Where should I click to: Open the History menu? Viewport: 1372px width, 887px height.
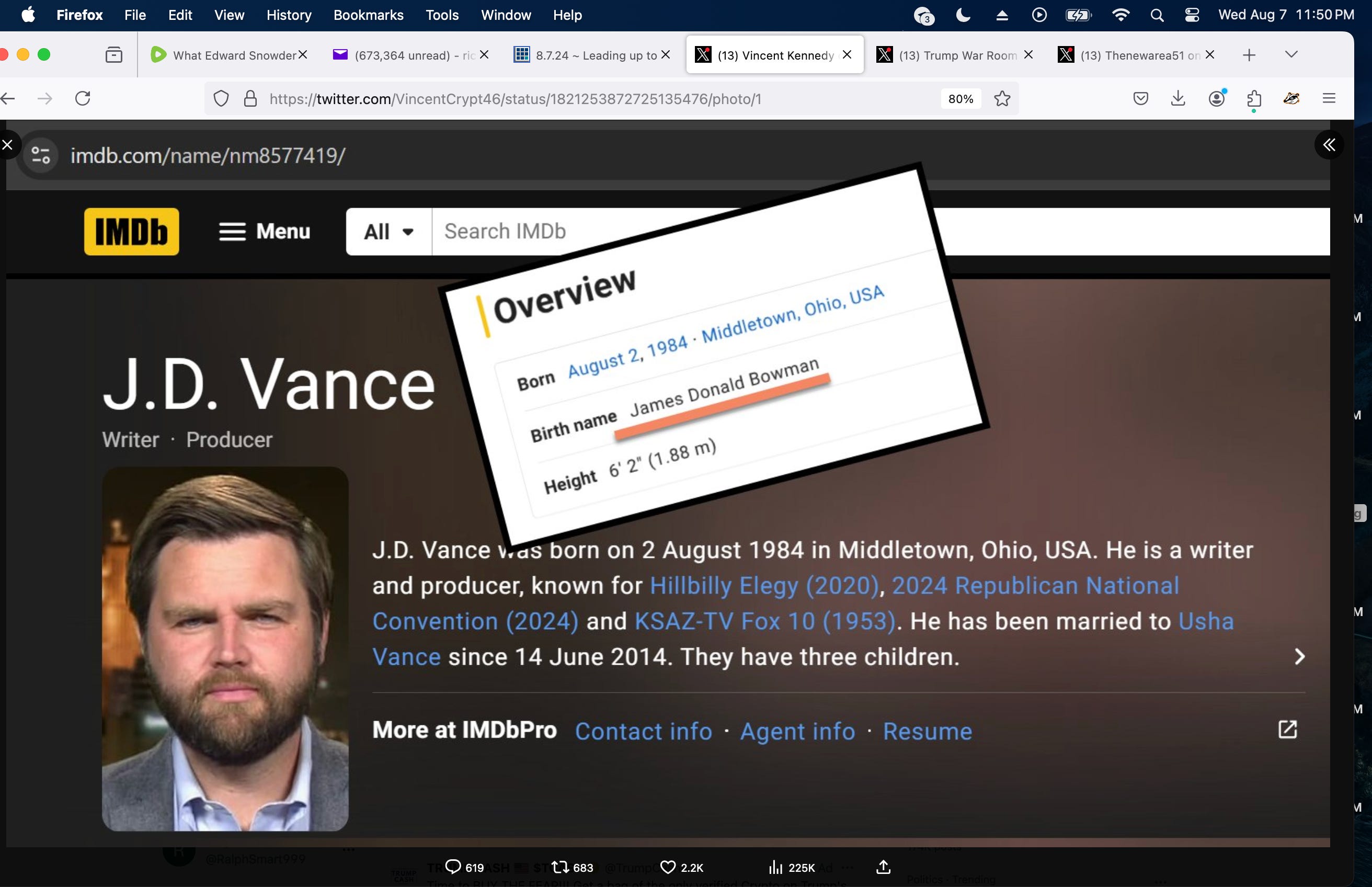tap(289, 15)
